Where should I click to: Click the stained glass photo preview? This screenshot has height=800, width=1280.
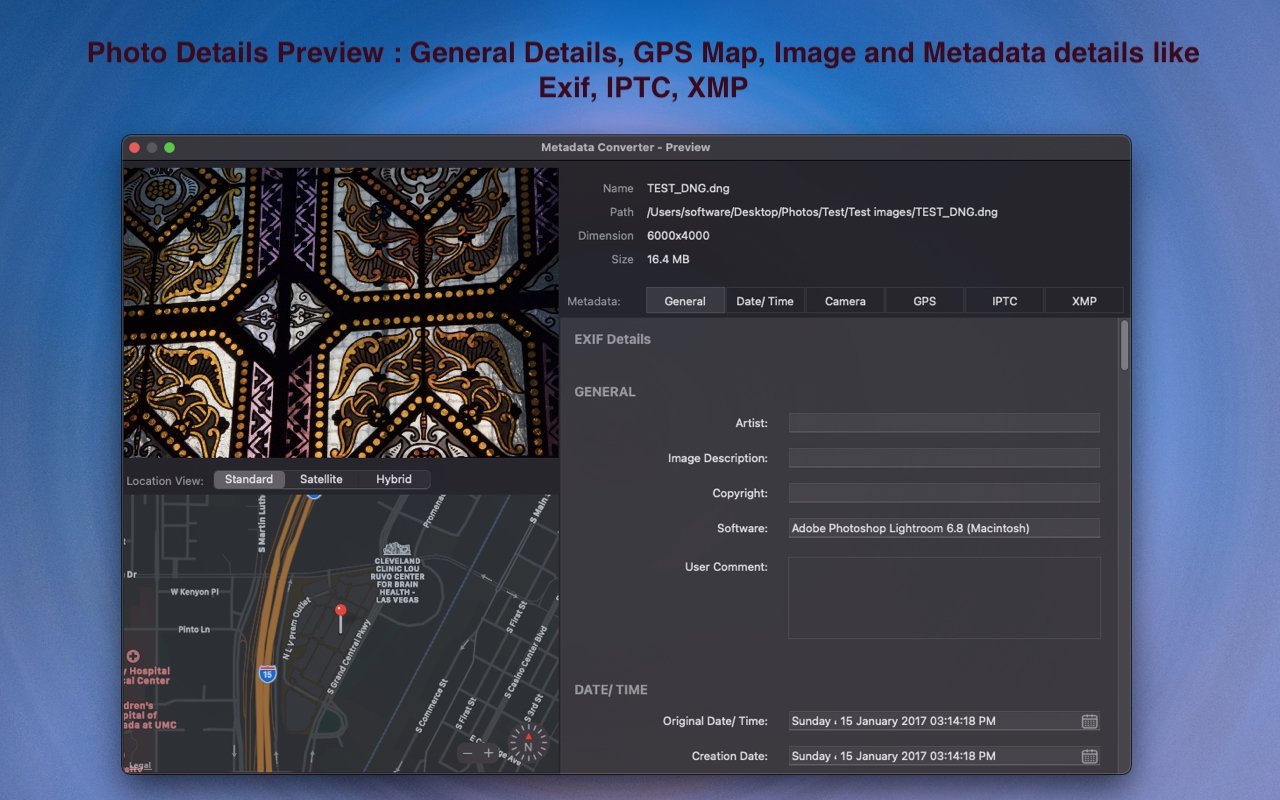point(341,312)
